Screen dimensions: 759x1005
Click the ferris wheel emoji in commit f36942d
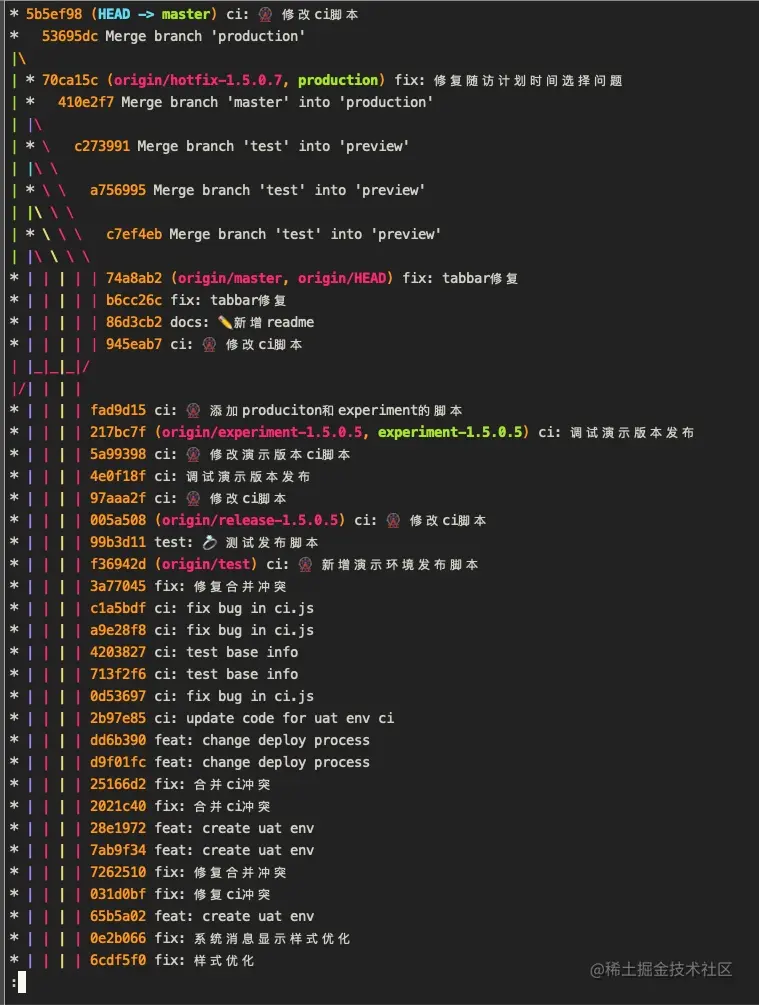[305, 565]
